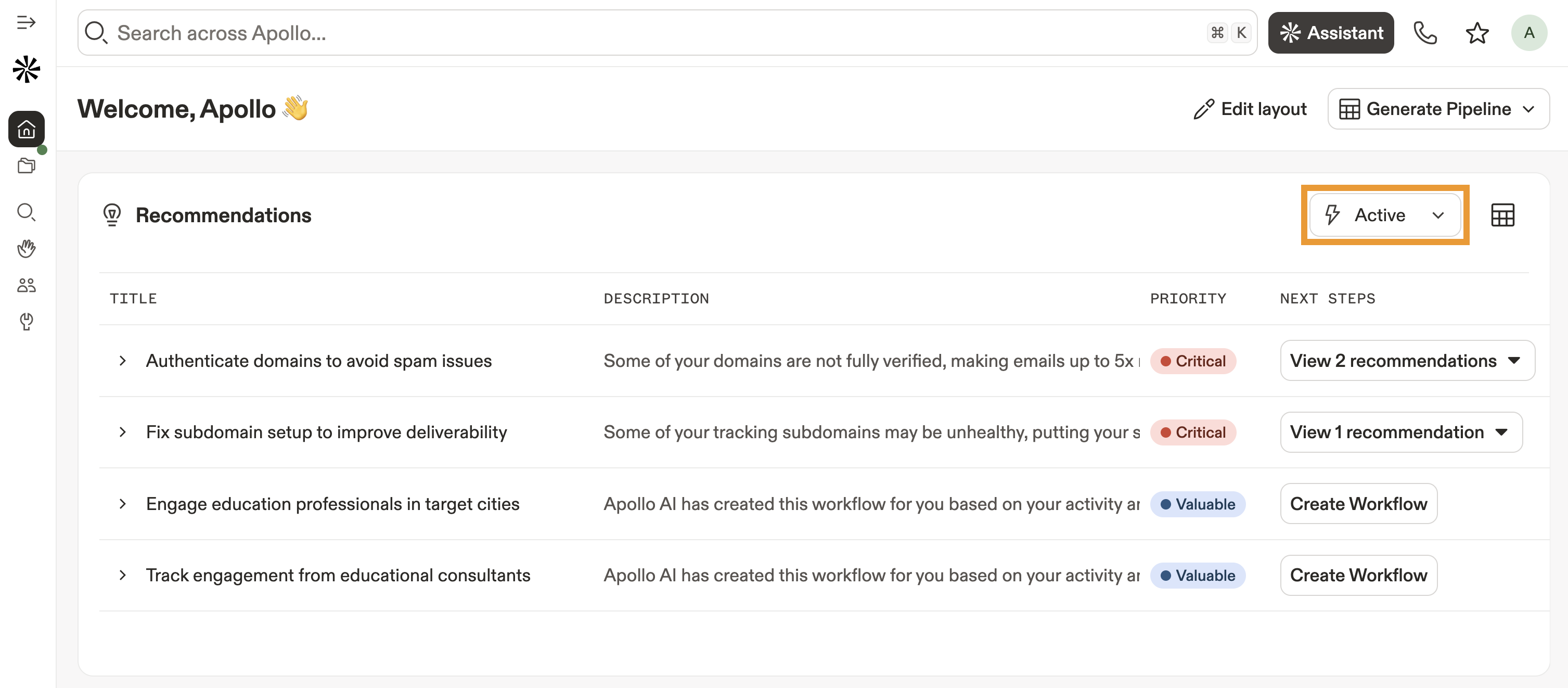
Task: Click Edit layout
Action: (x=1250, y=109)
